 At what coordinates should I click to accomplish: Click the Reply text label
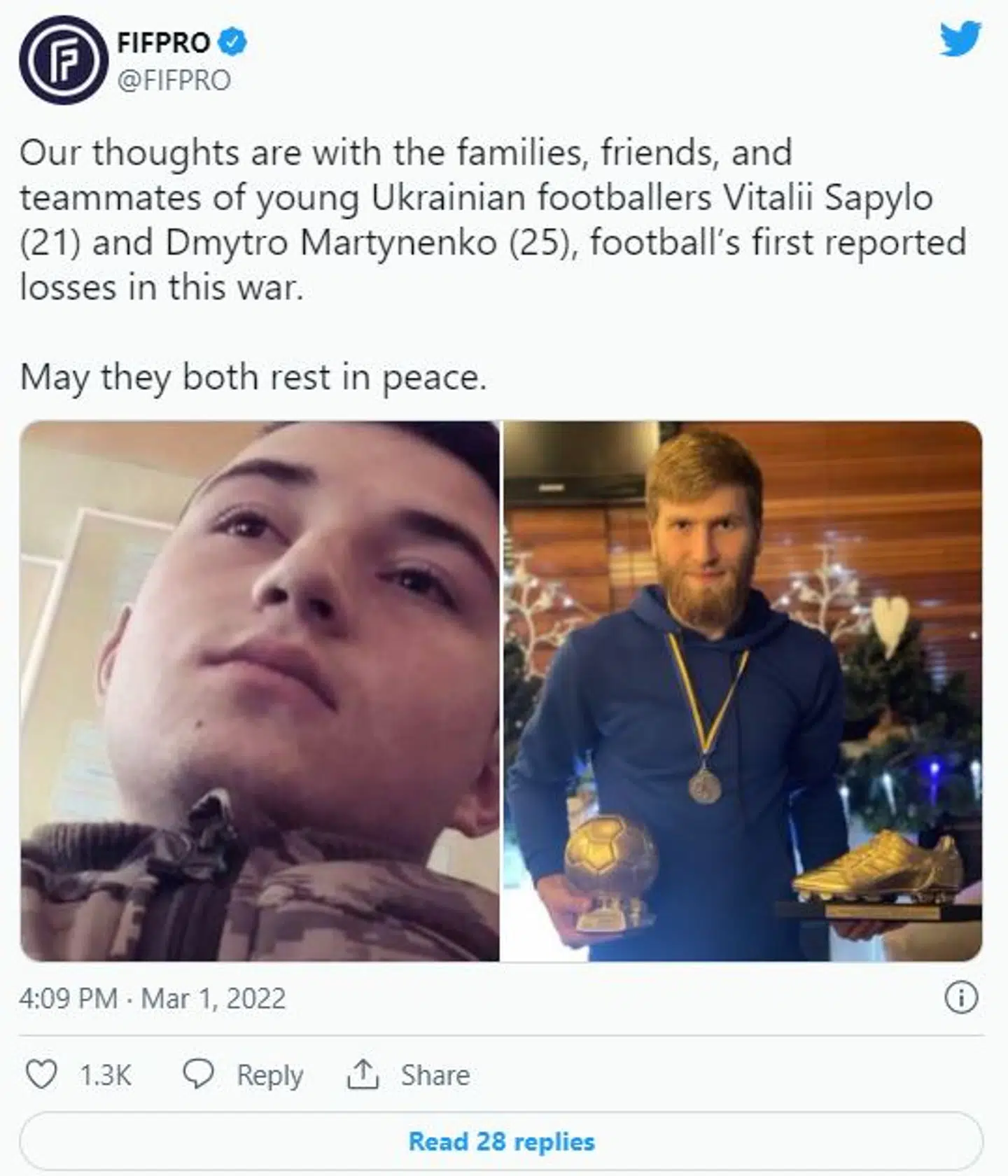(269, 1075)
